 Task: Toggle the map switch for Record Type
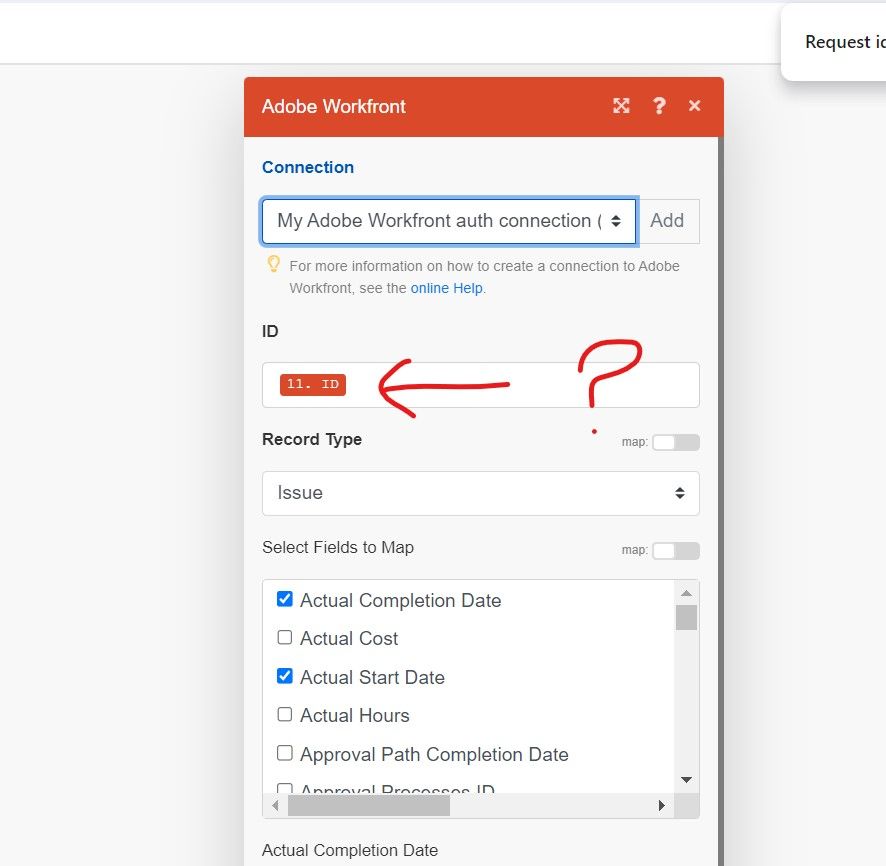click(x=675, y=442)
